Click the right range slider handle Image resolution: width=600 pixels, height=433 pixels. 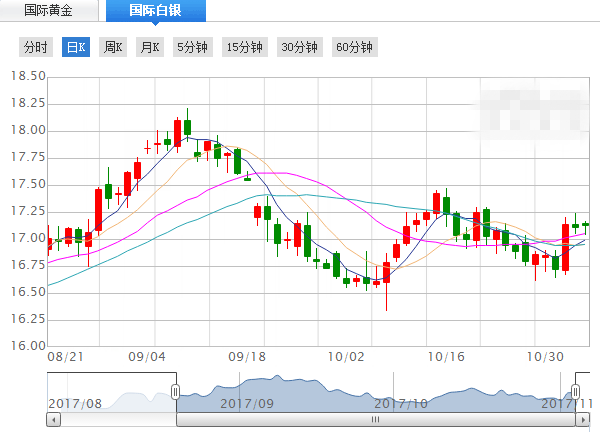click(576, 392)
